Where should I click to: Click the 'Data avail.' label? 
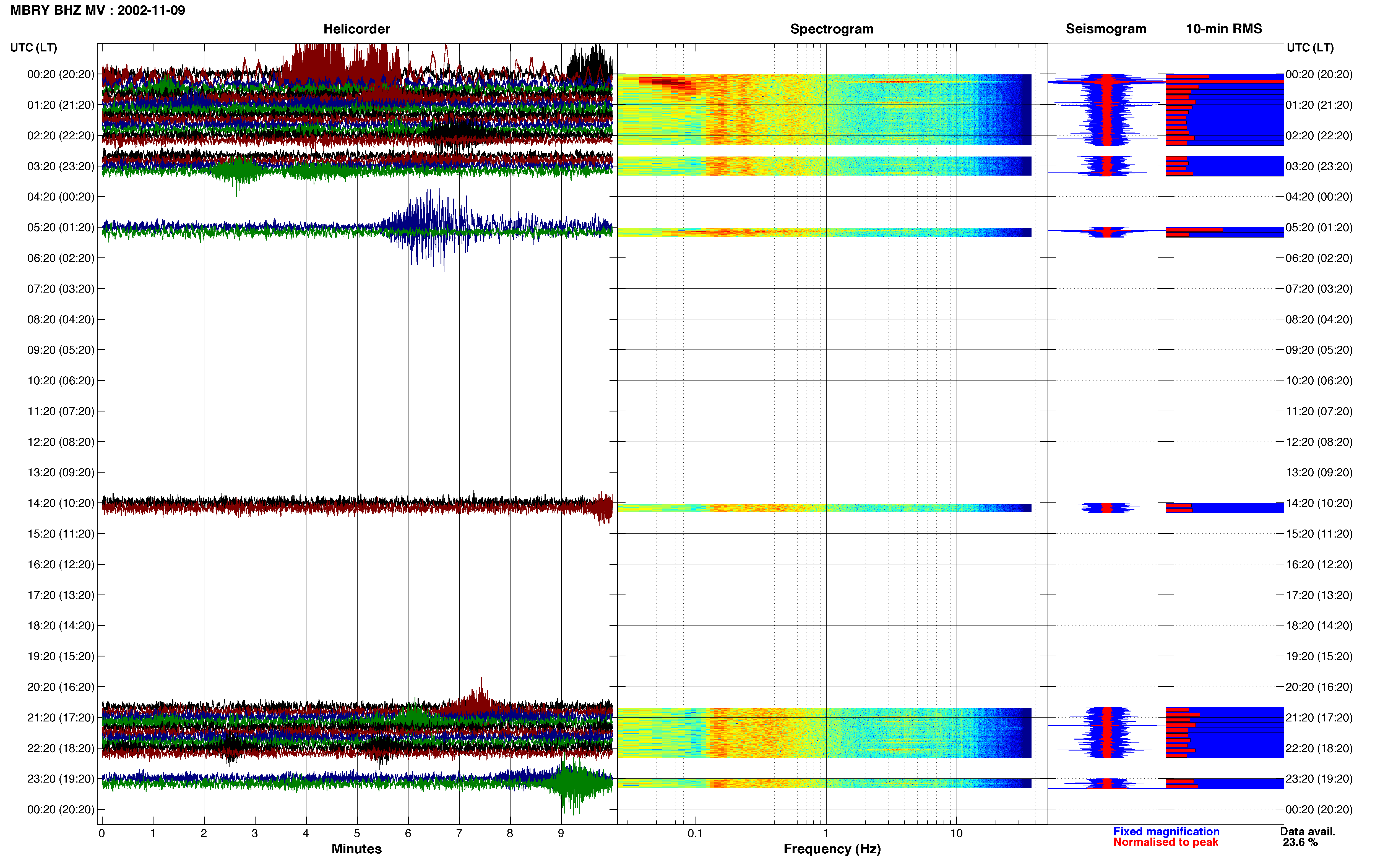1308,831
